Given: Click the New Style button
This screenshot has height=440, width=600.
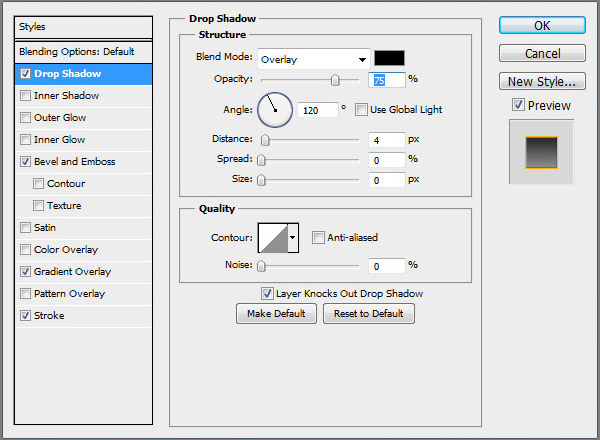Looking at the screenshot, I should (542, 81).
